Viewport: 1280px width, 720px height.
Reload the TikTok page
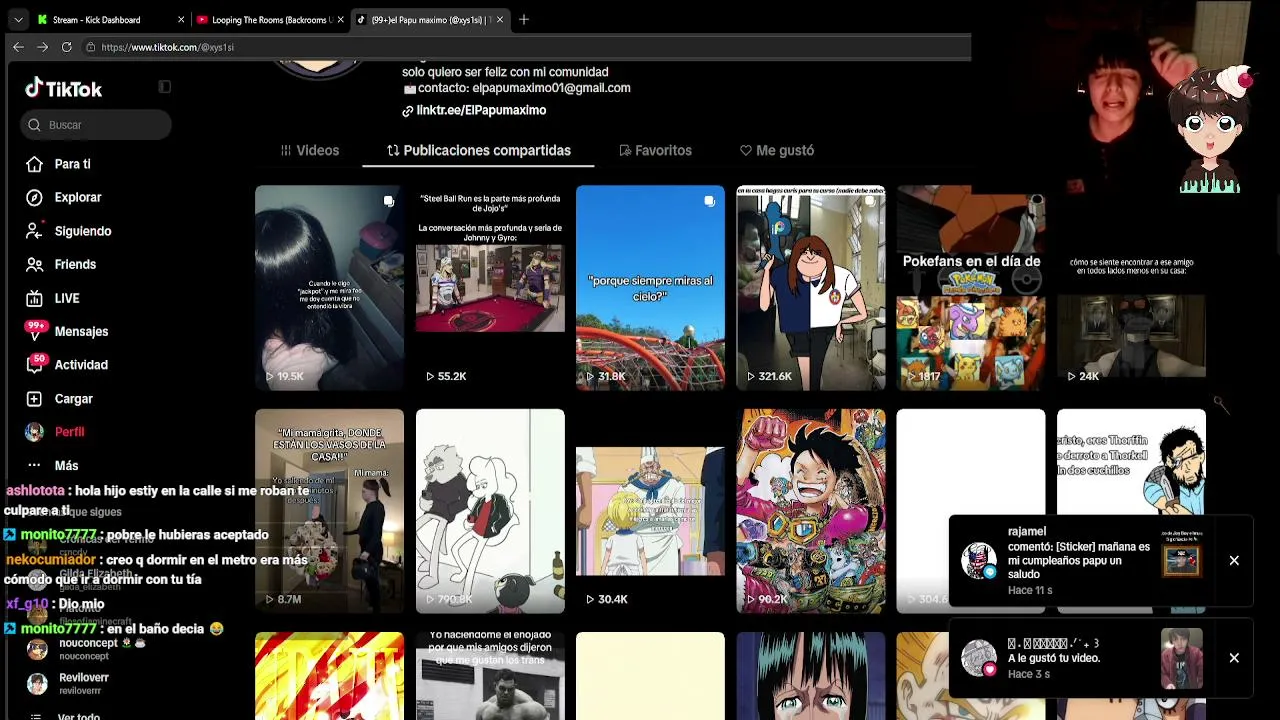[x=66, y=47]
